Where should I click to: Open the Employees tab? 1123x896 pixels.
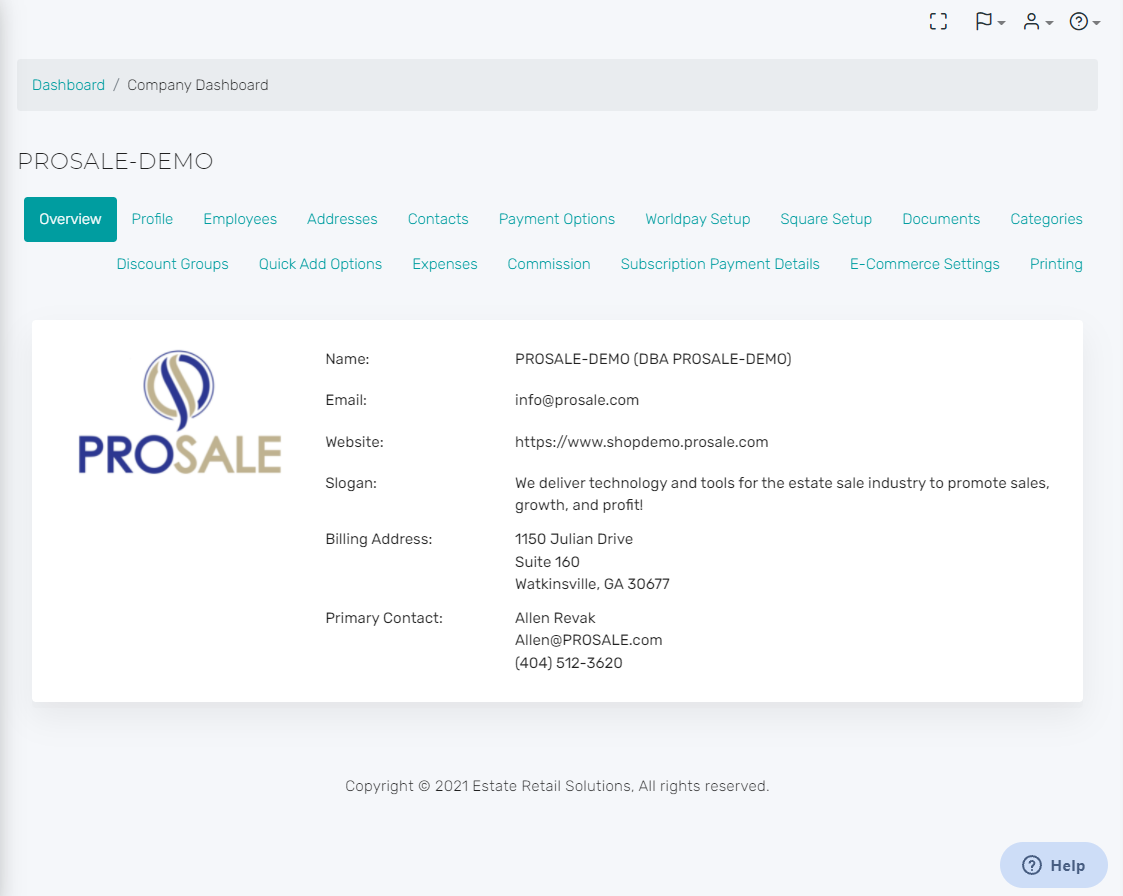pyautogui.click(x=240, y=219)
